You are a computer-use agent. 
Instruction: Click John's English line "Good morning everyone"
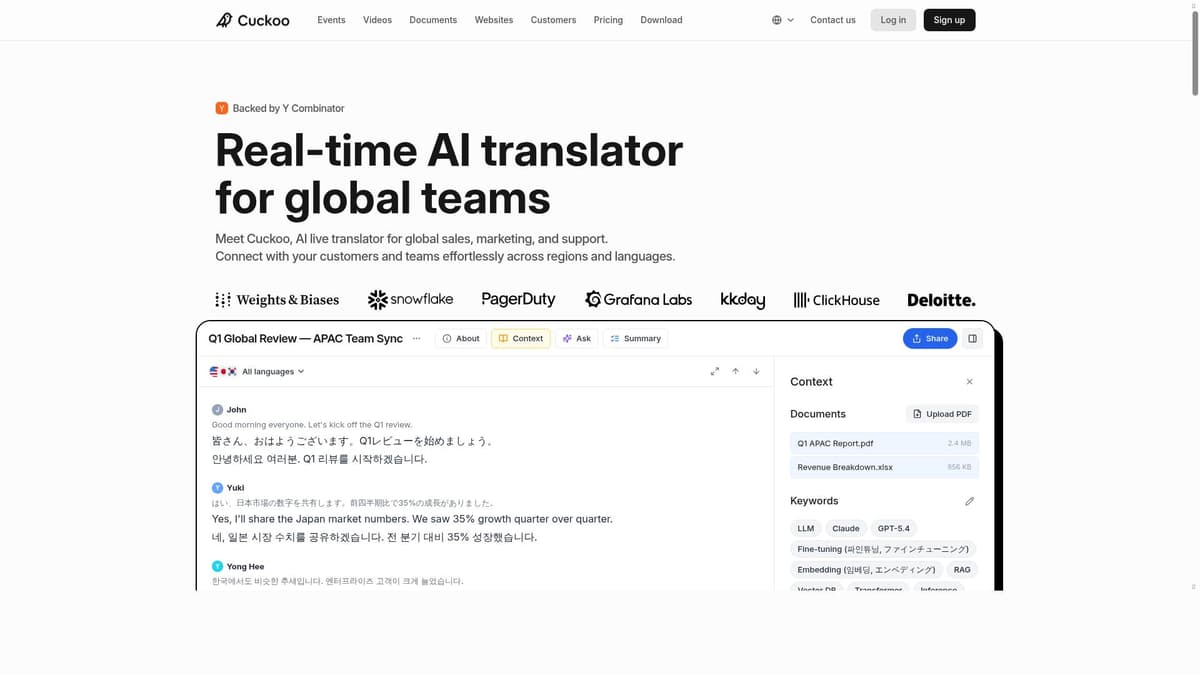pos(312,425)
